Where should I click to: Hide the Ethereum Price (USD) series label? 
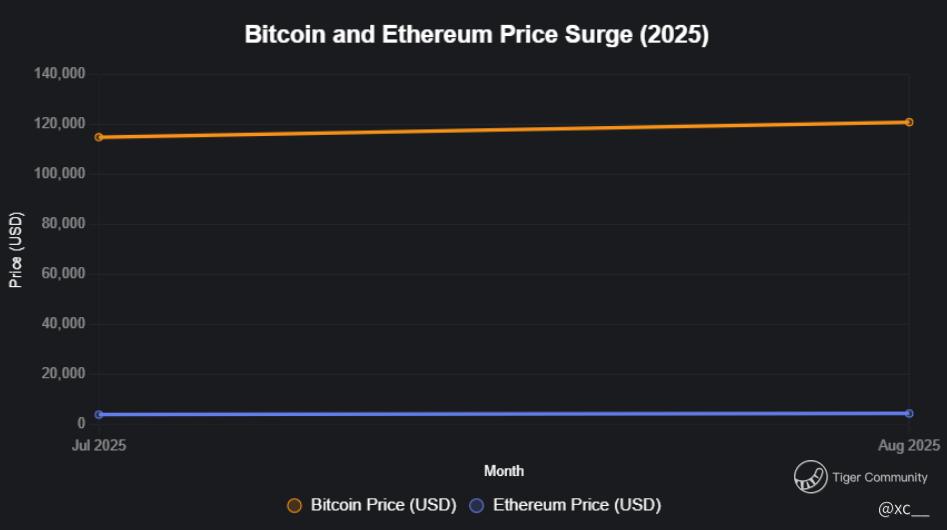coord(576,505)
